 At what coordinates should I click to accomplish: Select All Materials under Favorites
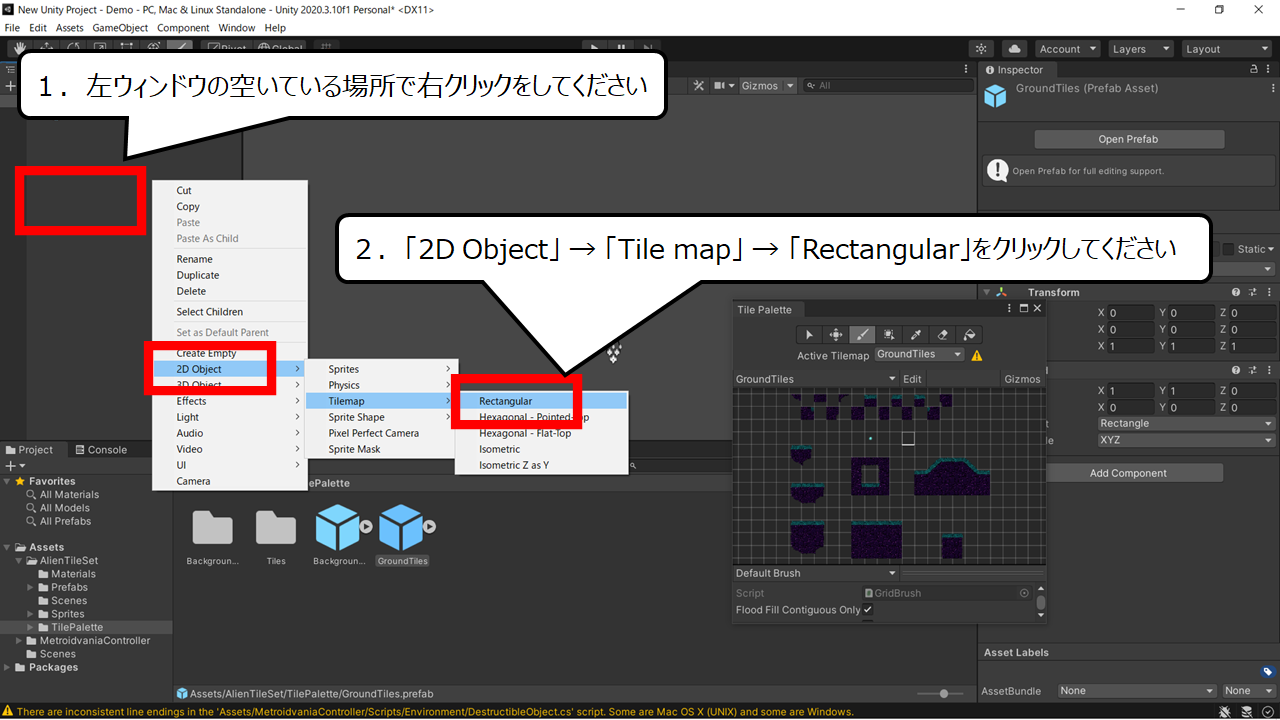[x=69, y=494]
